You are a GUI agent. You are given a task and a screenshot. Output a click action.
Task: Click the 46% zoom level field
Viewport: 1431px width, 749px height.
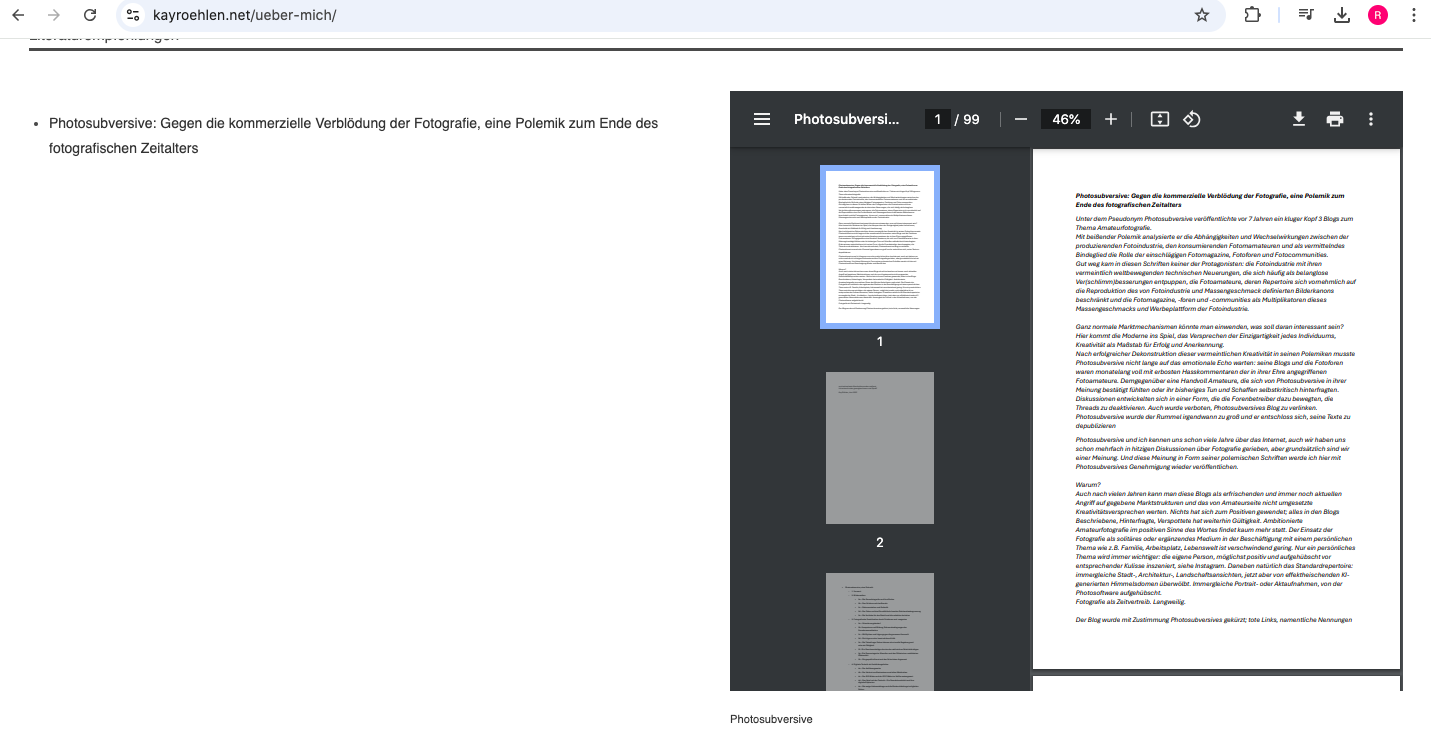pyautogui.click(x=1066, y=119)
